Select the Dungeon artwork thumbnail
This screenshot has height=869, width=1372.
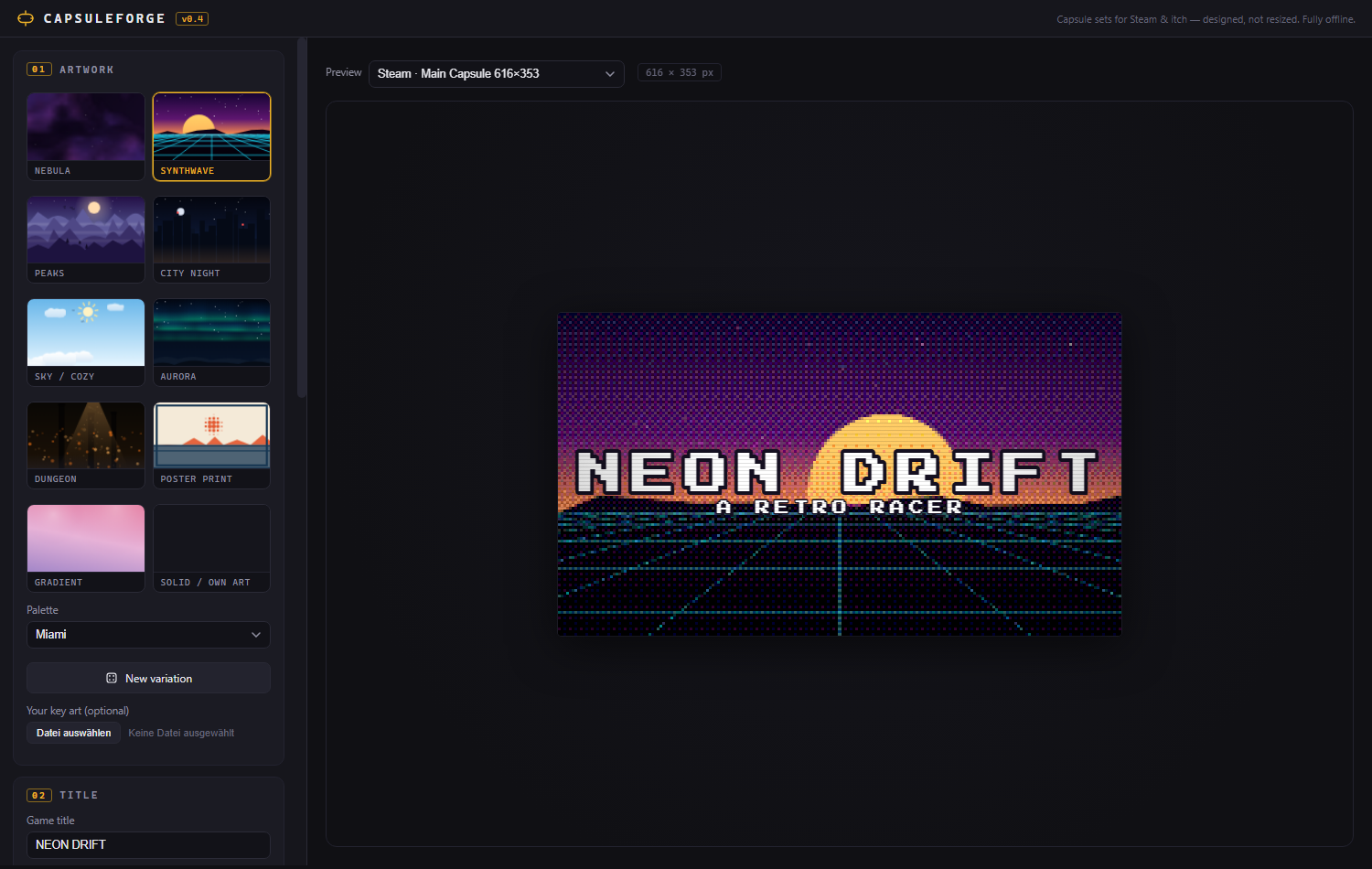click(86, 445)
